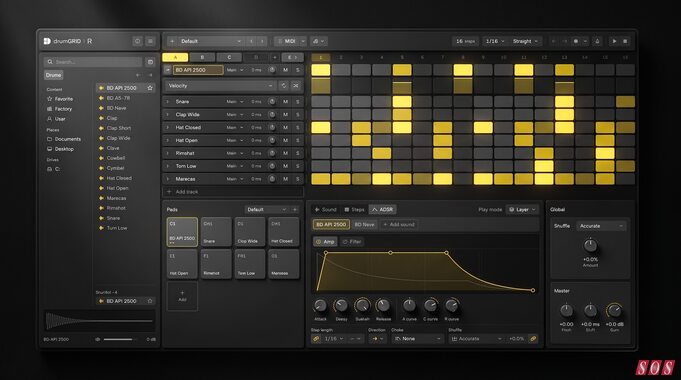Image resolution: width=681 pixels, height=380 pixels.
Task: Open the Play mode Layer dropdown
Action: (x=522, y=210)
